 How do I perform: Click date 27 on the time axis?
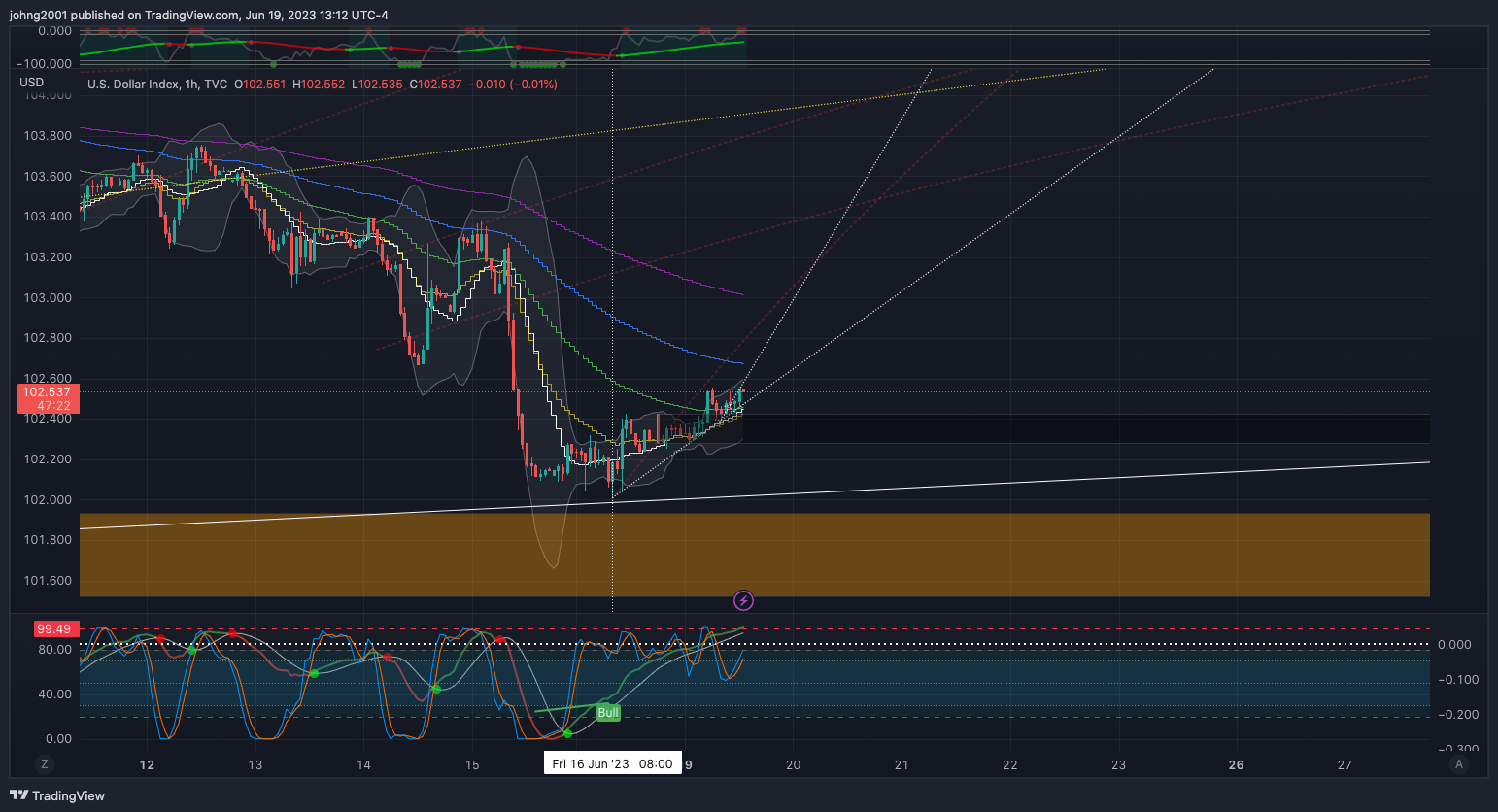(x=1345, y=765)
